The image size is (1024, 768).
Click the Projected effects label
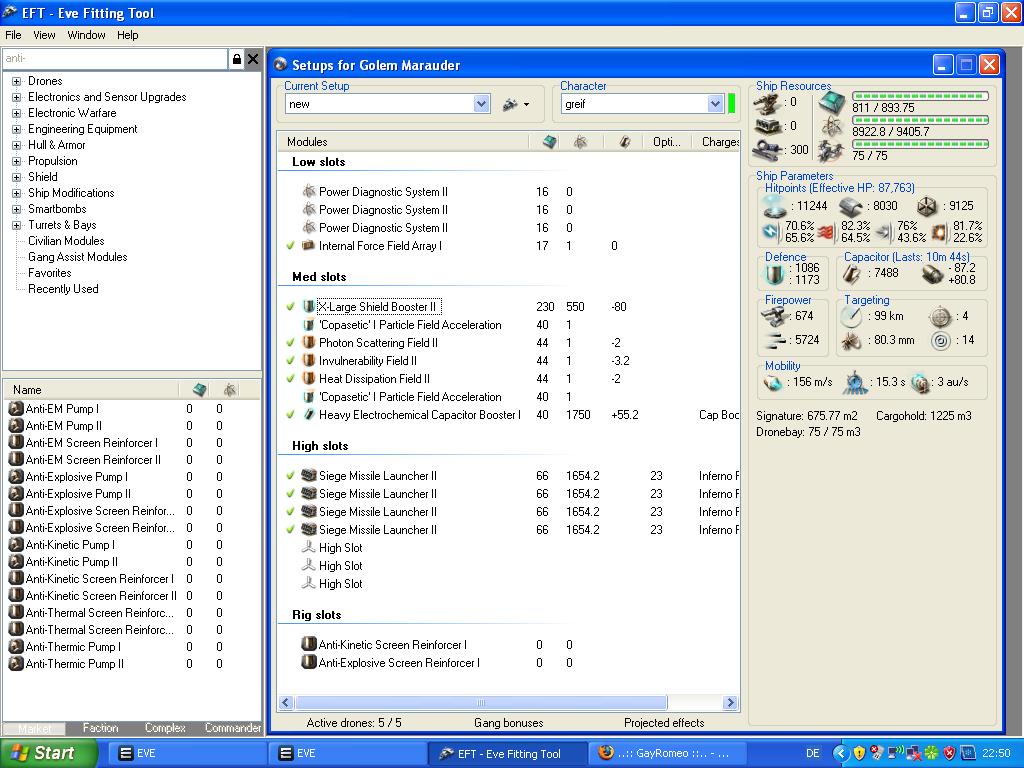tap(664, 723)
